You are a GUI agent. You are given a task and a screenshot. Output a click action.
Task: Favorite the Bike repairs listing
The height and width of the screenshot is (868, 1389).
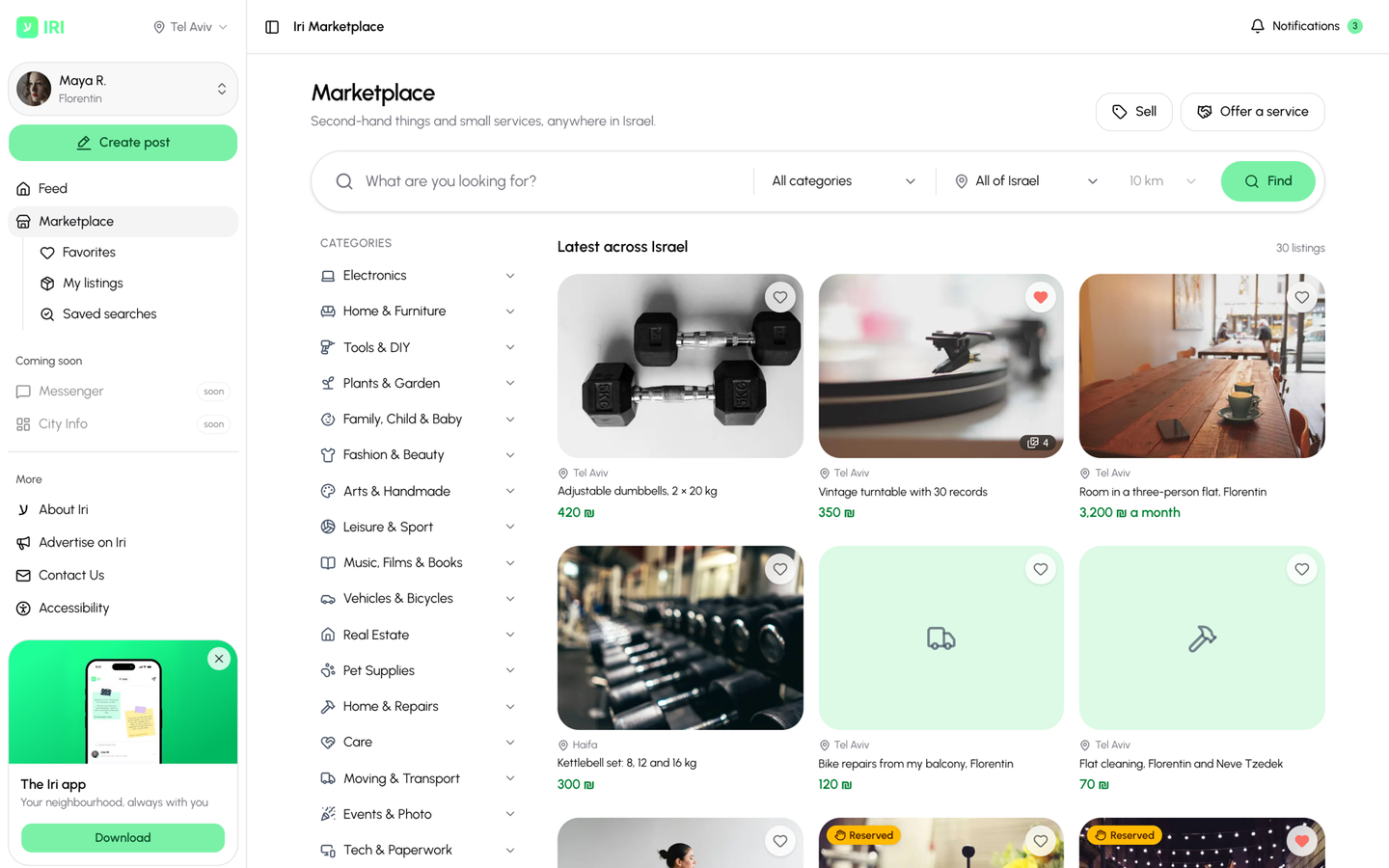[x=1040, y=570]
